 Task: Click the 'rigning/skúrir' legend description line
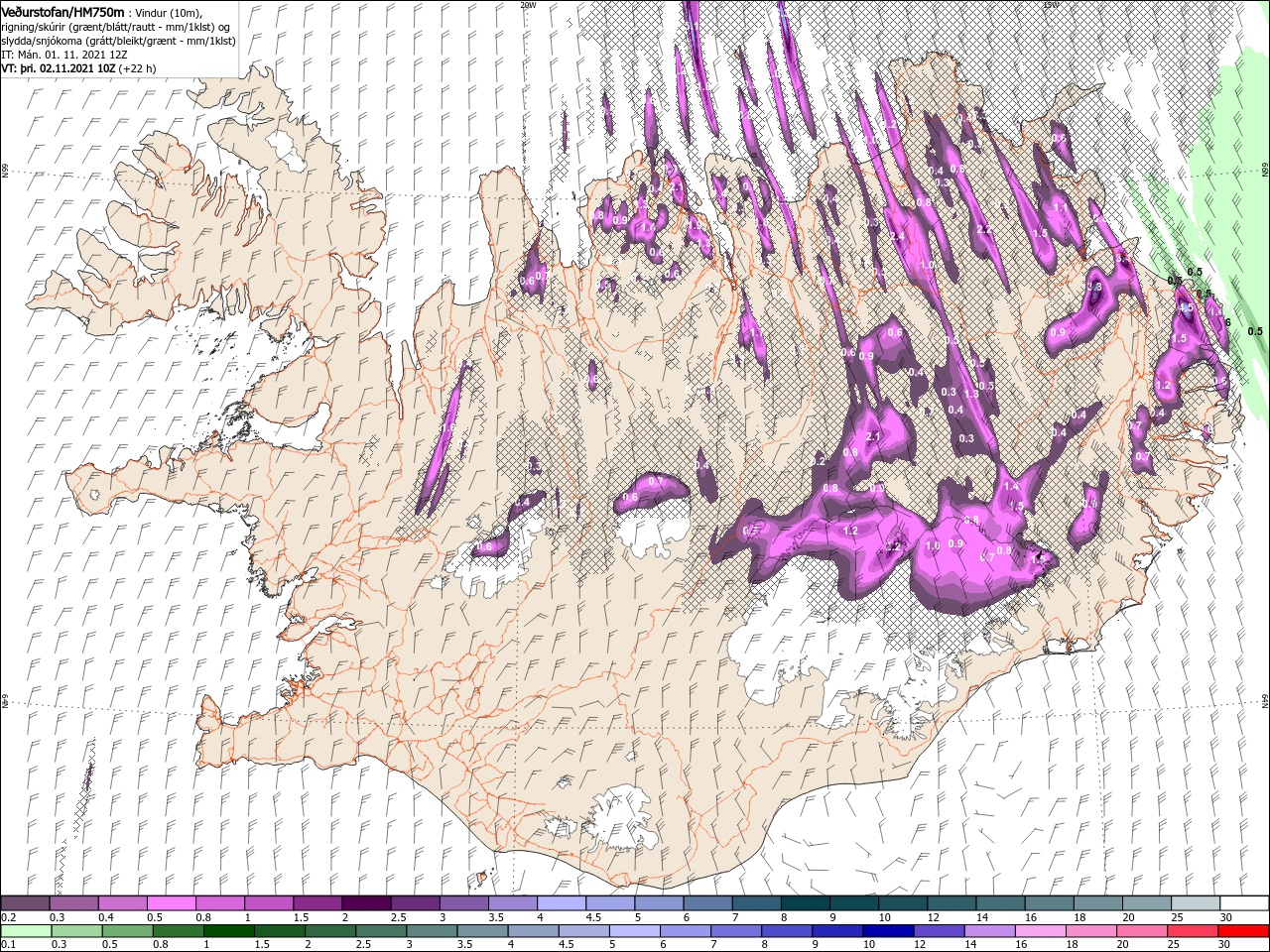coord(116,27)
